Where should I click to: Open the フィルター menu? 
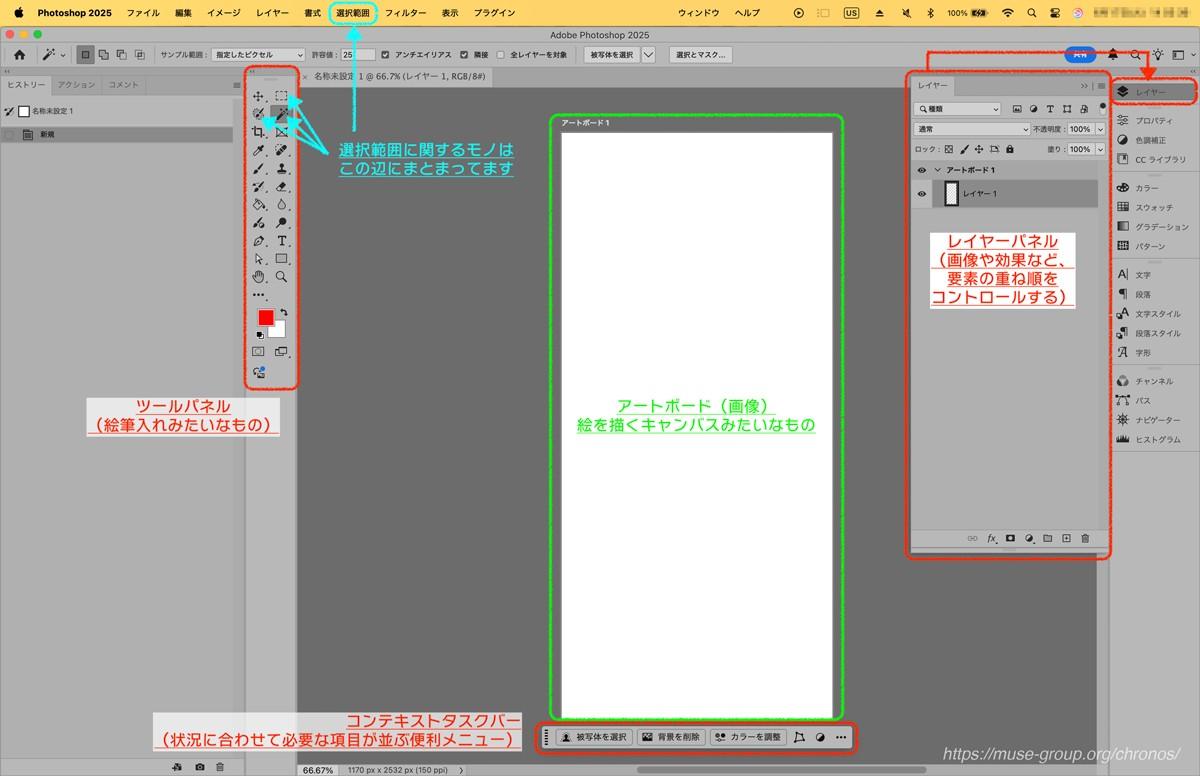[405, 13]
